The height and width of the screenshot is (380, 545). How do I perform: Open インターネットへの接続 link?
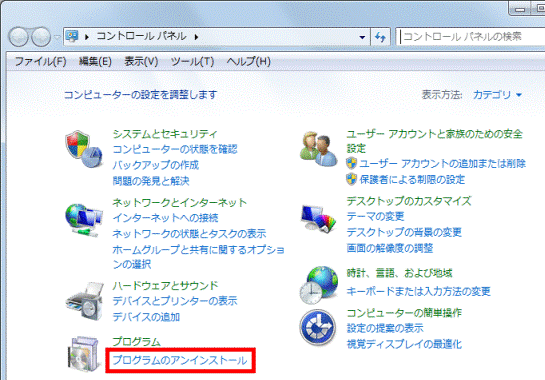(x=165, y=218)
